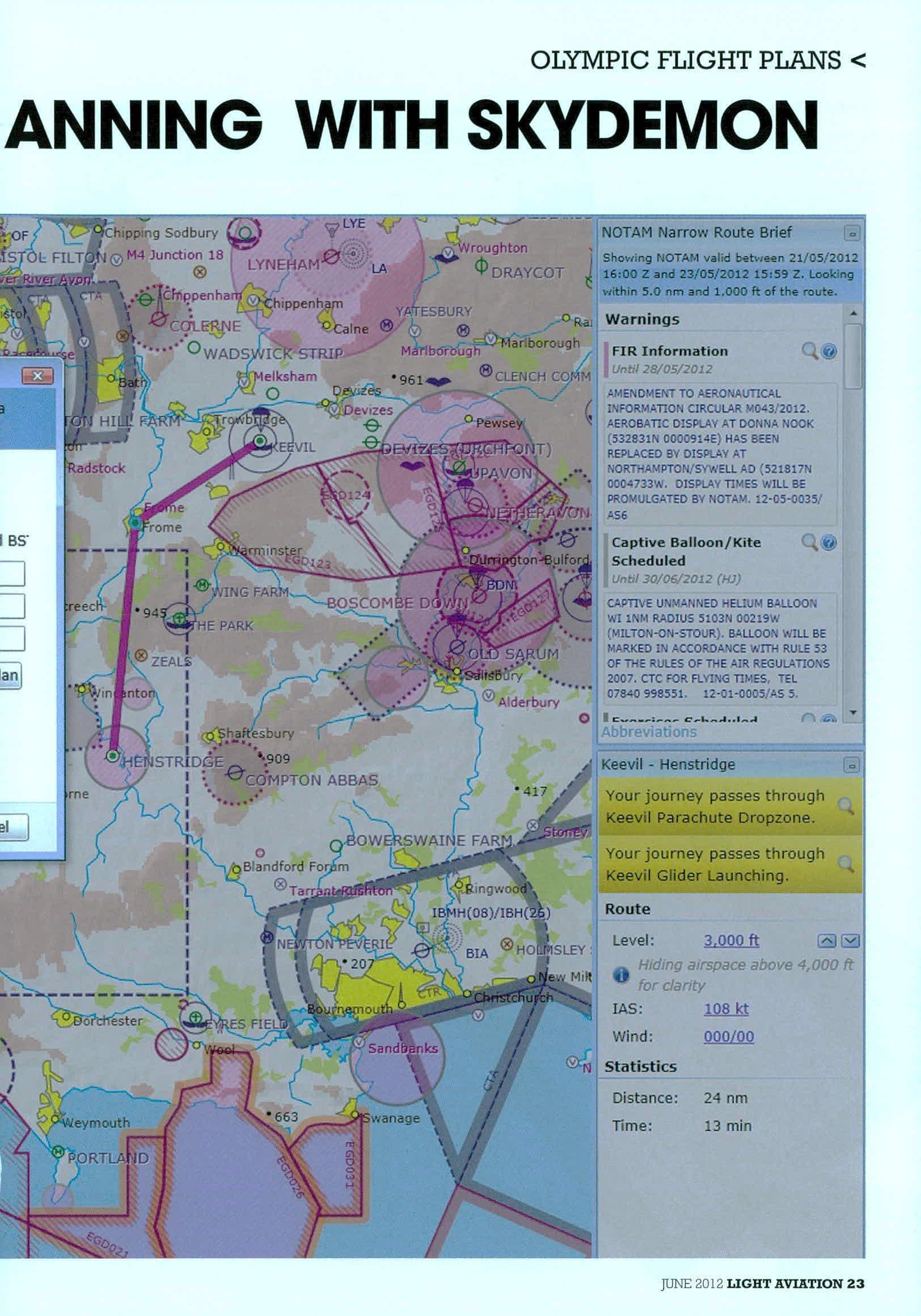Screen dimensions: 921x1316
Task: Click the Clench Common microlight symbol
Action: [x=486, y=370]
